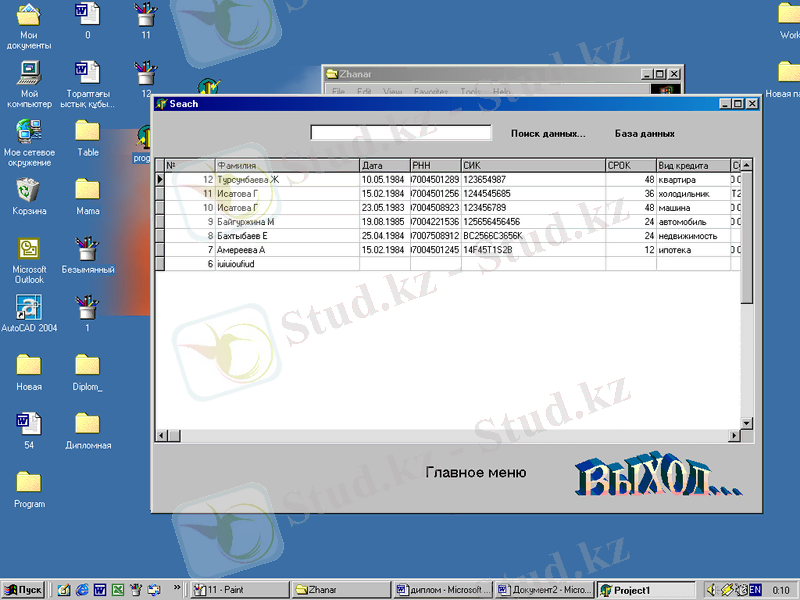Switch to Project1 taskbar button
This screenshot has height=600, width=800.
point(645,590)
